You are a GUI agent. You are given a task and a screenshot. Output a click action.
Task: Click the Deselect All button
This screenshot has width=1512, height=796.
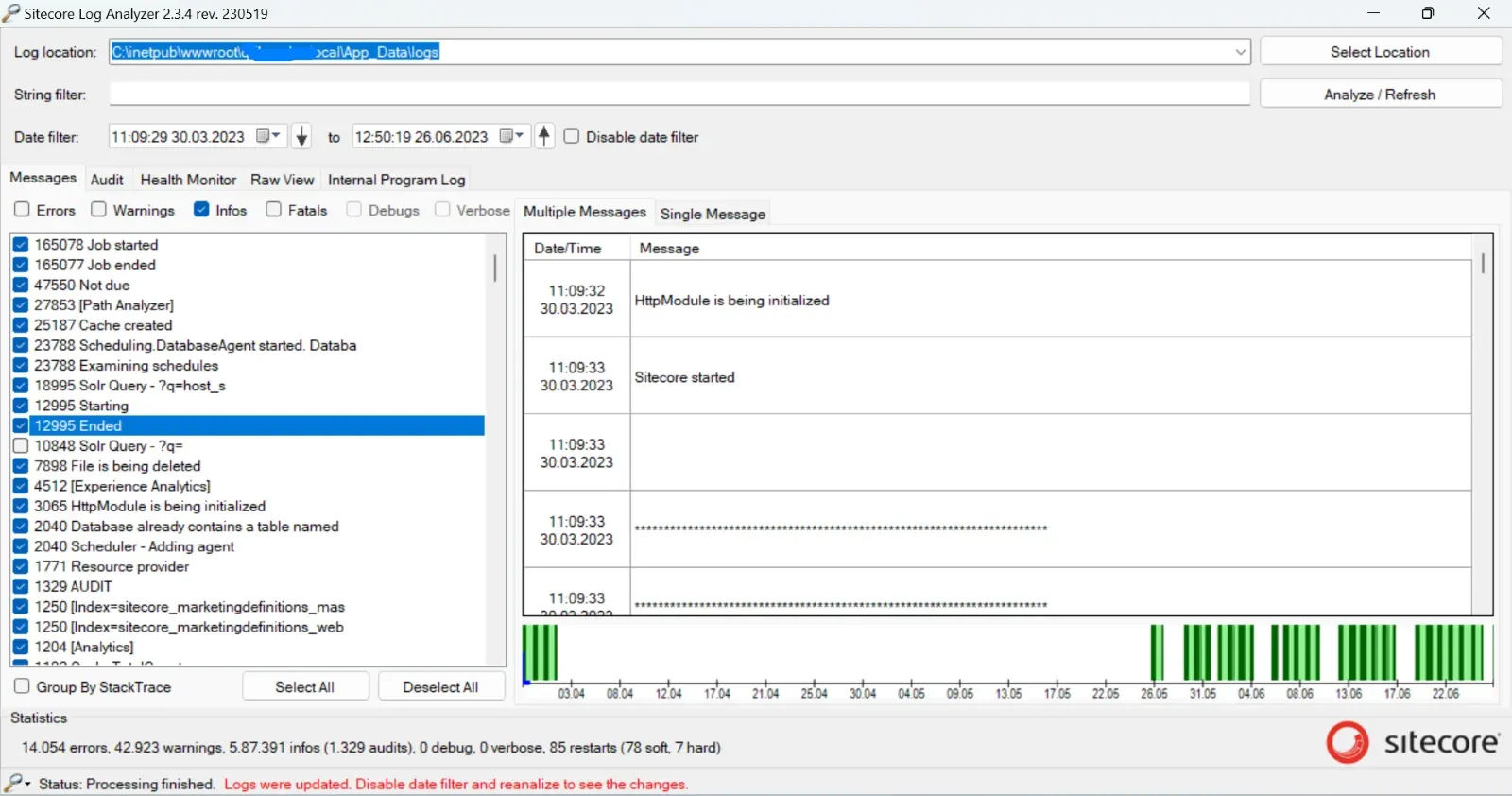pos(440,687)
